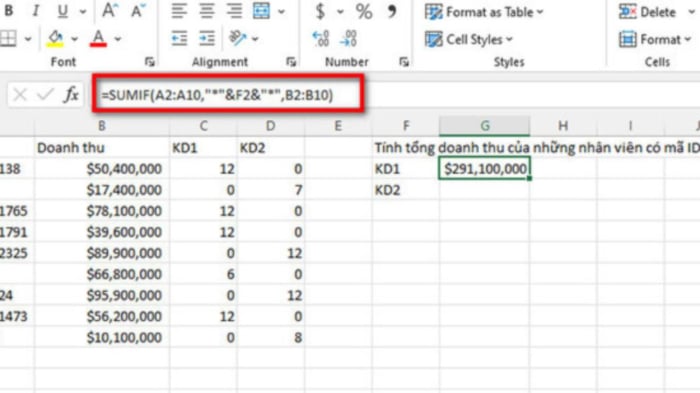
Task: Select column G header
Action: 485,126
